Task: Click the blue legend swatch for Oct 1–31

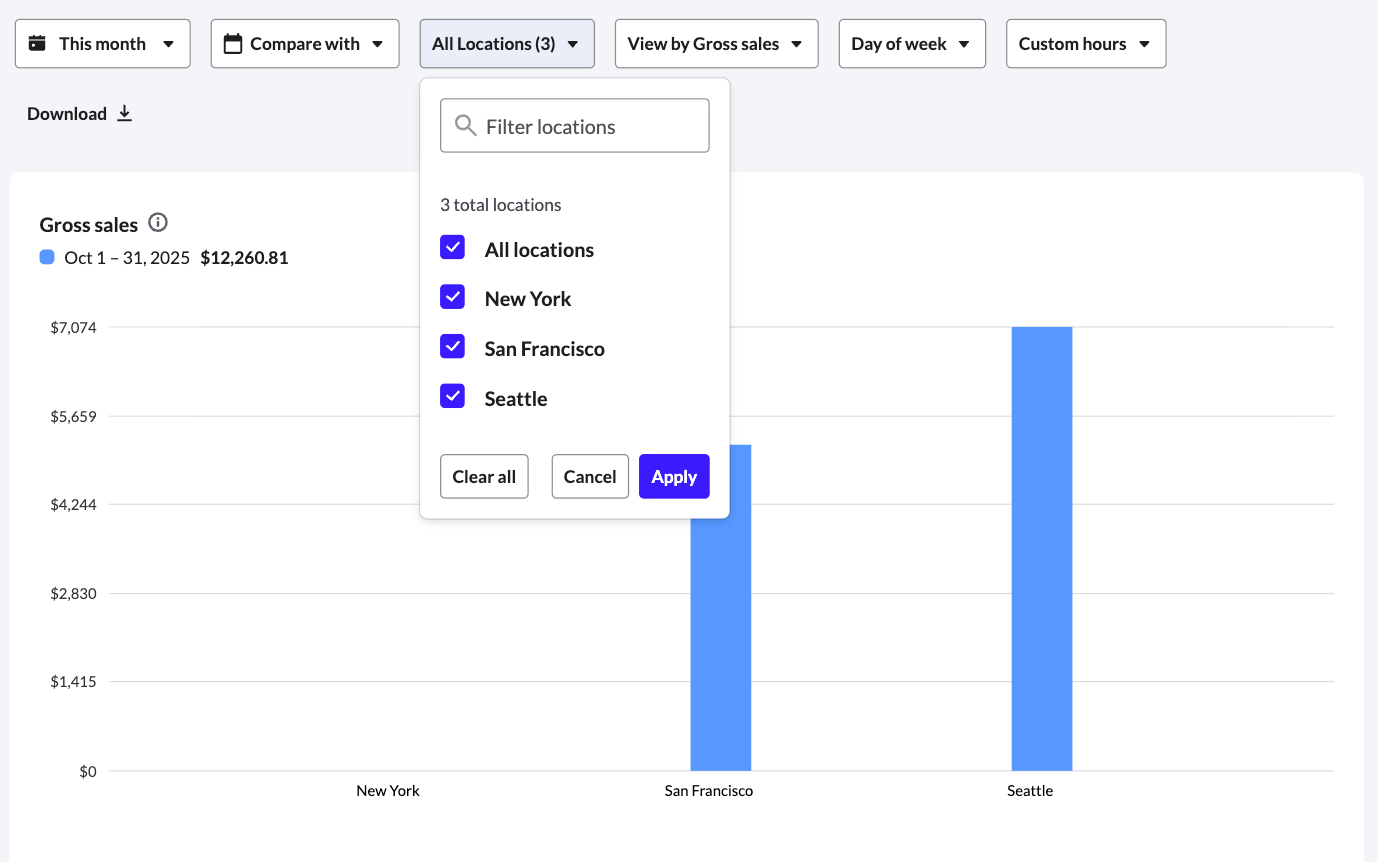Action: [x=46, y=257]
